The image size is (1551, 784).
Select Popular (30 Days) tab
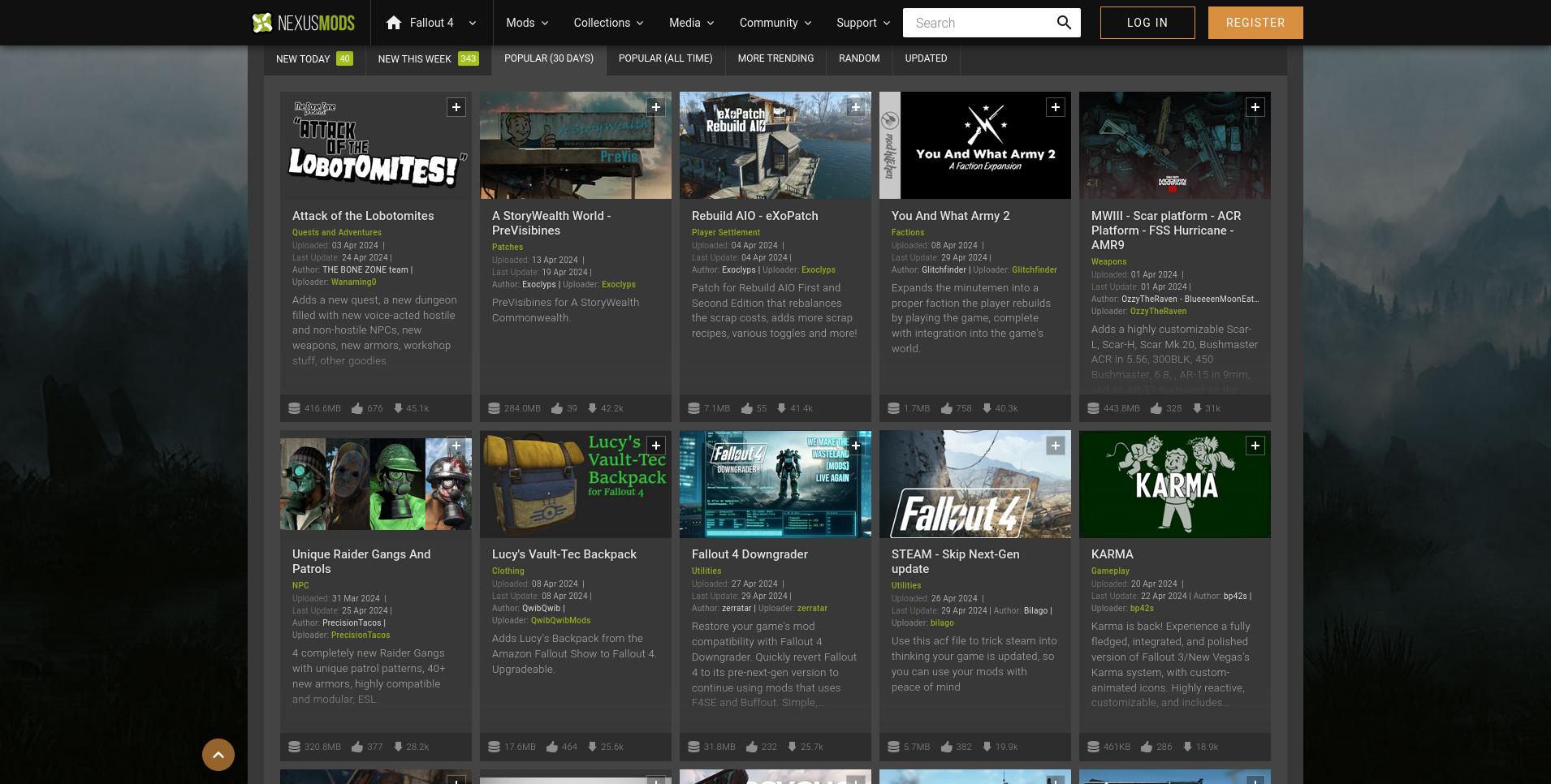[549, 58]
